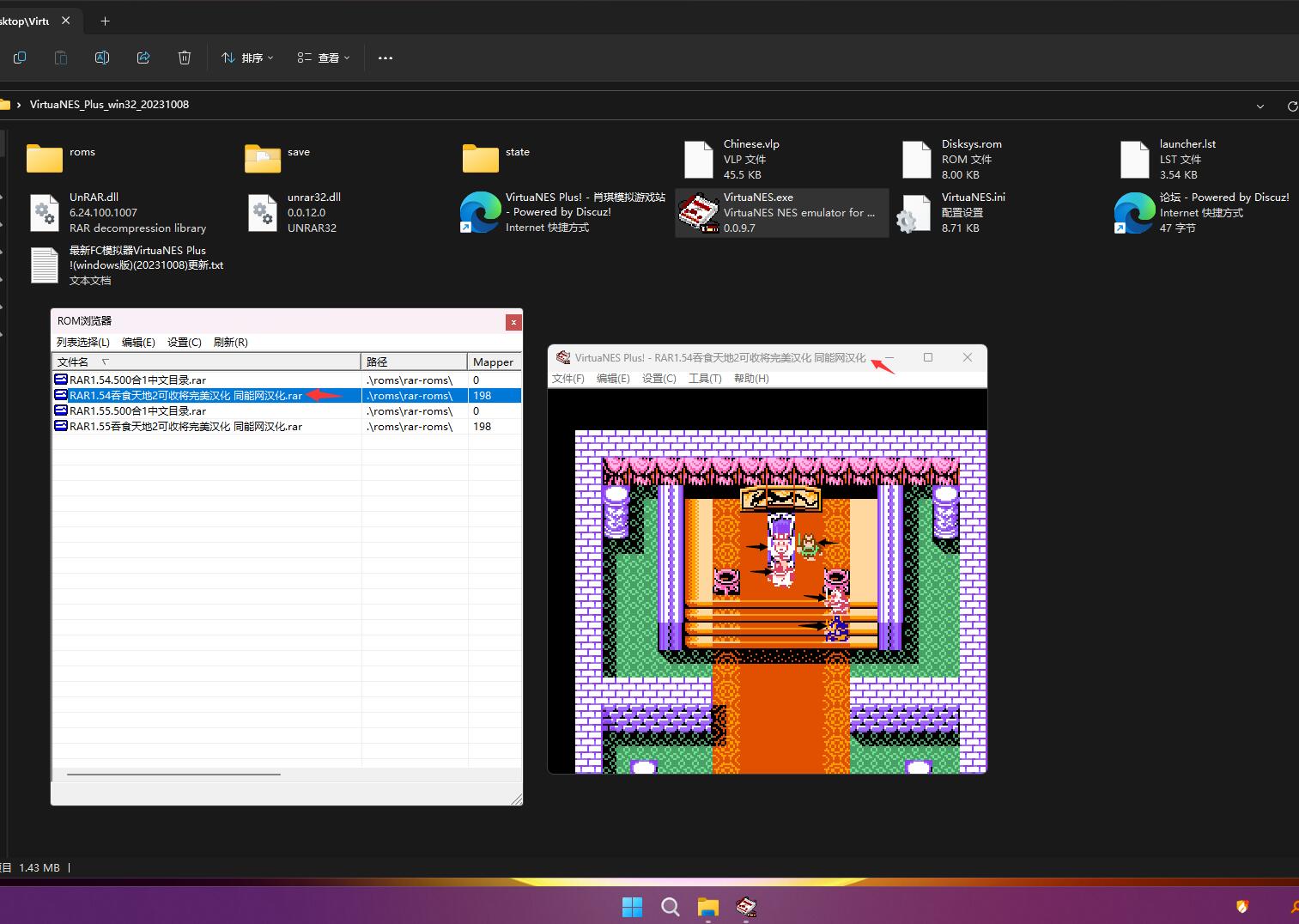Image resolution: width=1299 pixels, height=924 pixels.
Task: Select RAR1.55吞食天地2 rar row
Action: (x=287, y=426)
